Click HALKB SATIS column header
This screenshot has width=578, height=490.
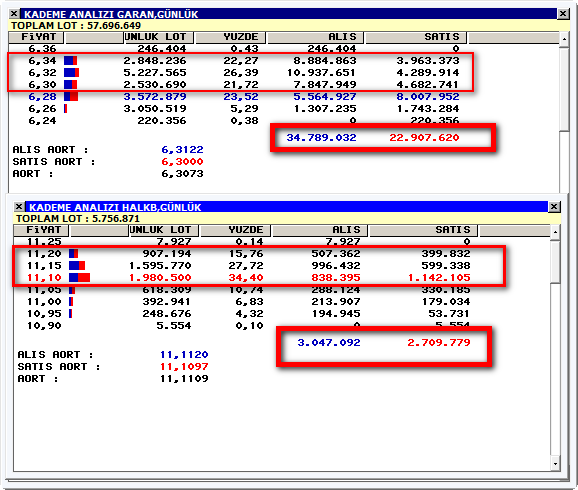pos(423,230)
